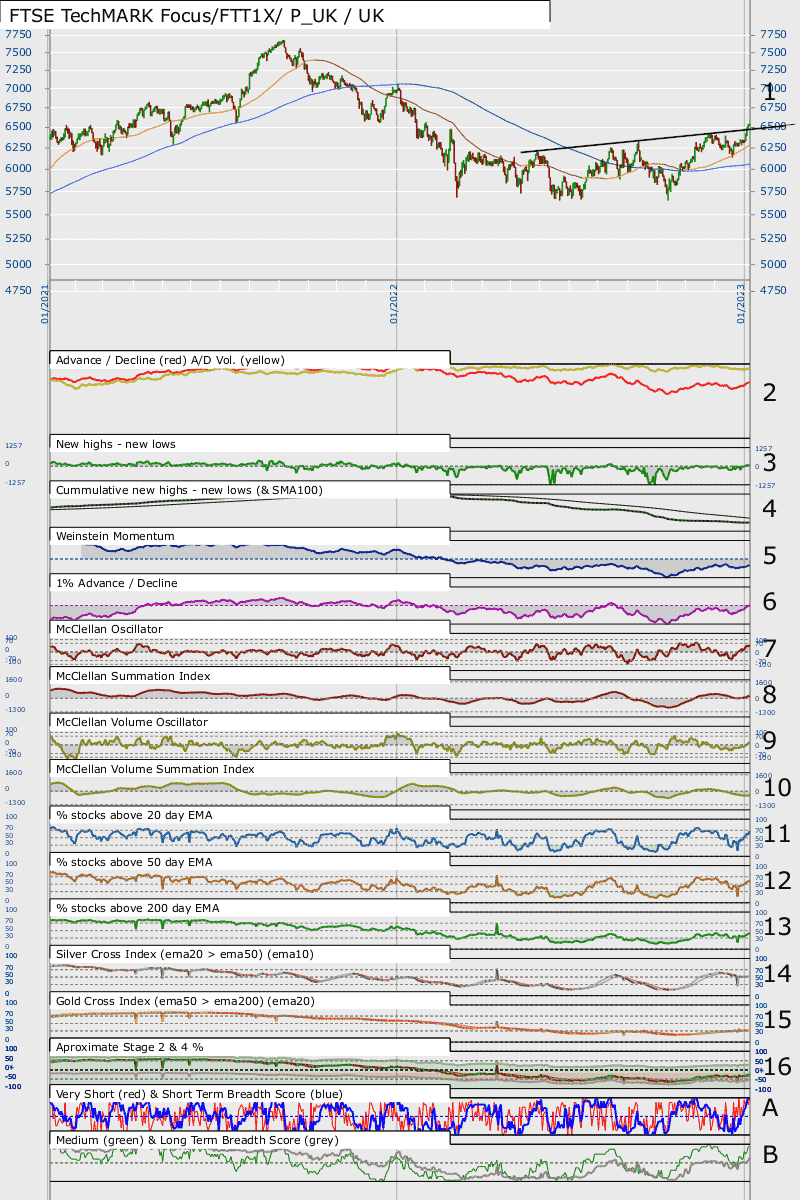Click the Medium & Long Term Breadth Score label
The image size is (800, 1200).
pyautogui.click(x=197, y=1140)
